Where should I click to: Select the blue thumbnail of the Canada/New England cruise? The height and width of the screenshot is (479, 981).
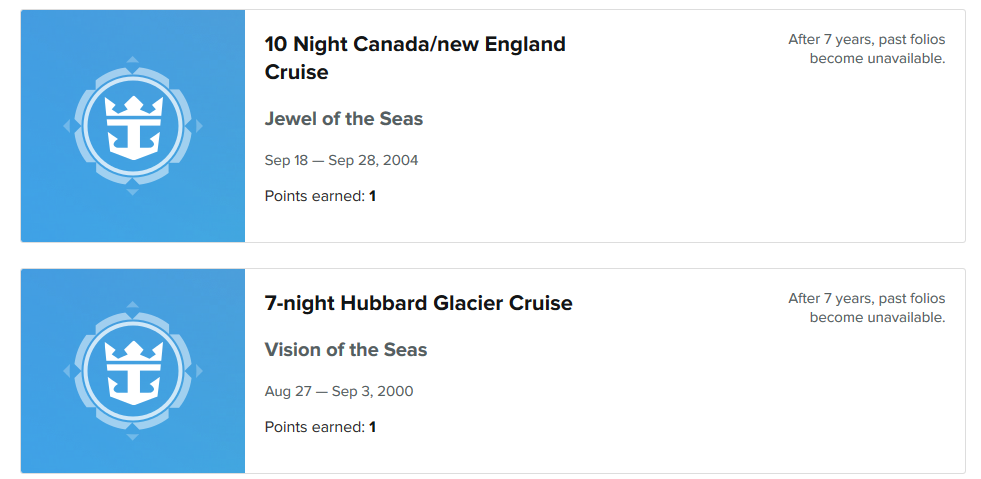[x=133, y=126]
